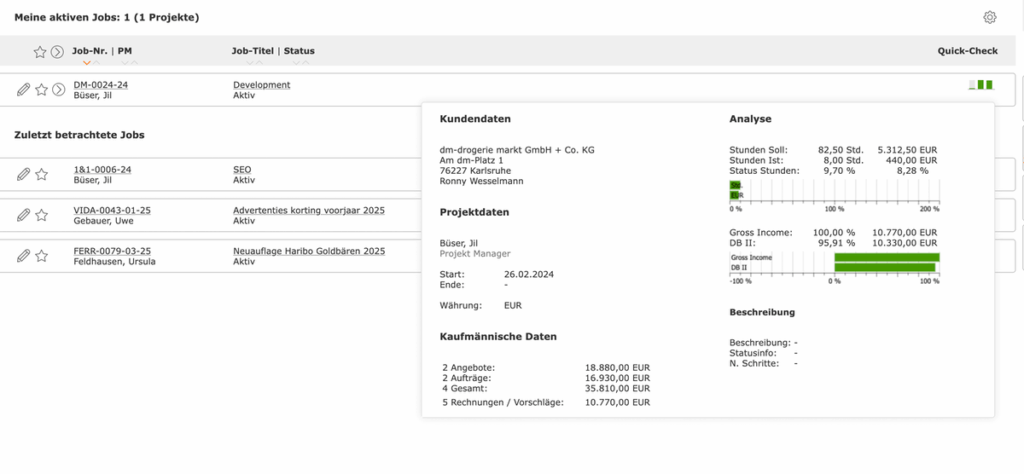Open Quick-Check bars icon for DM-0024-24
The width and height of the screenshot is (1024, 474).
click(981, 85)
